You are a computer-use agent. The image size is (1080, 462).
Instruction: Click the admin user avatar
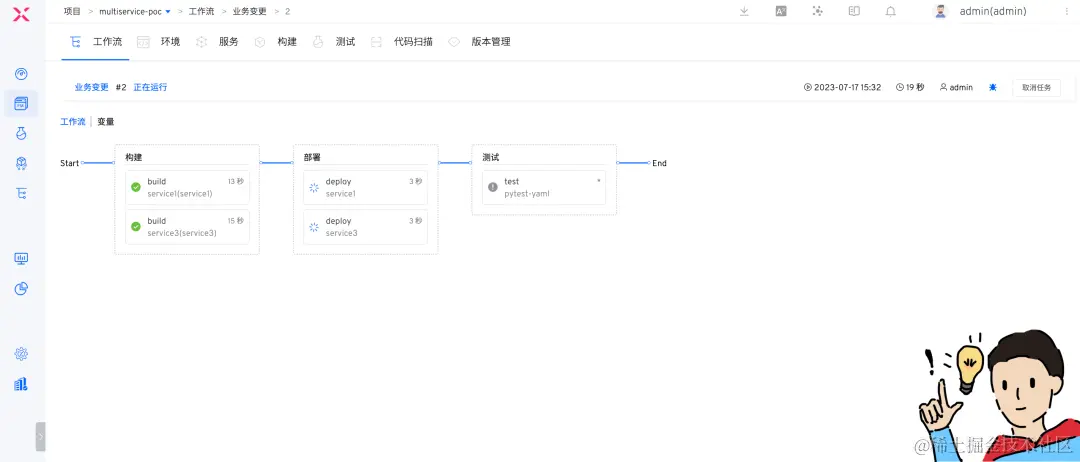[940, 12]
